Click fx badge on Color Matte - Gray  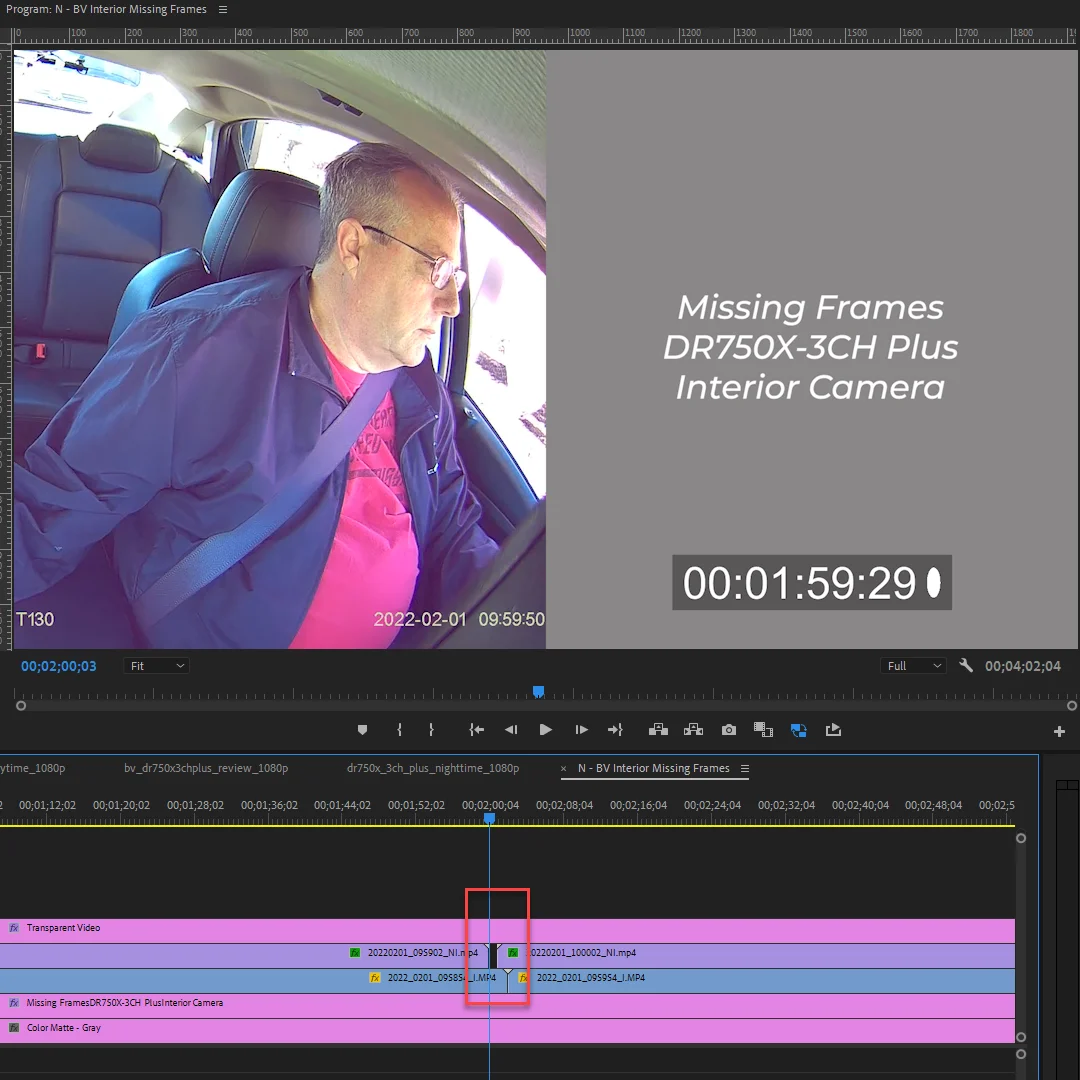click(x=14, y=1028)
